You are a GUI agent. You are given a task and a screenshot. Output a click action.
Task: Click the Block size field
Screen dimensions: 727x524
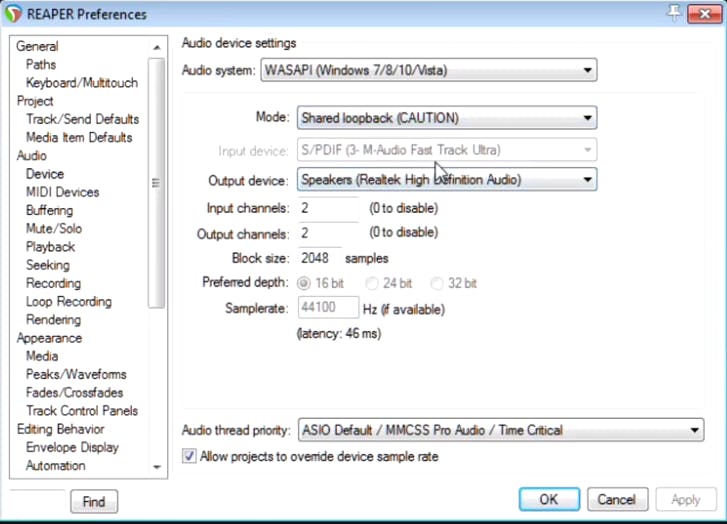(x=319, y=258)
